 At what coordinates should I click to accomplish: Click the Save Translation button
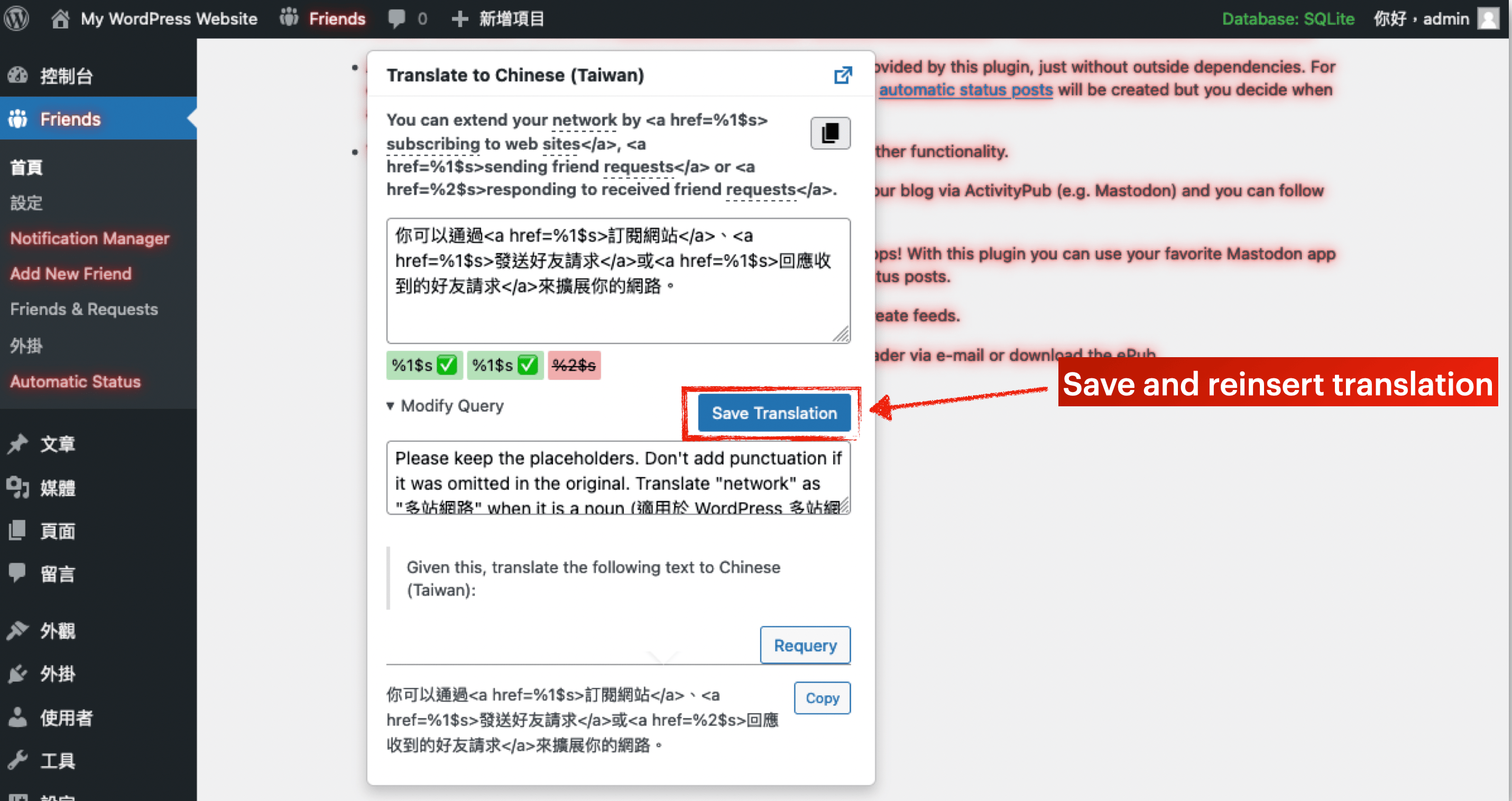coord(774,411)
